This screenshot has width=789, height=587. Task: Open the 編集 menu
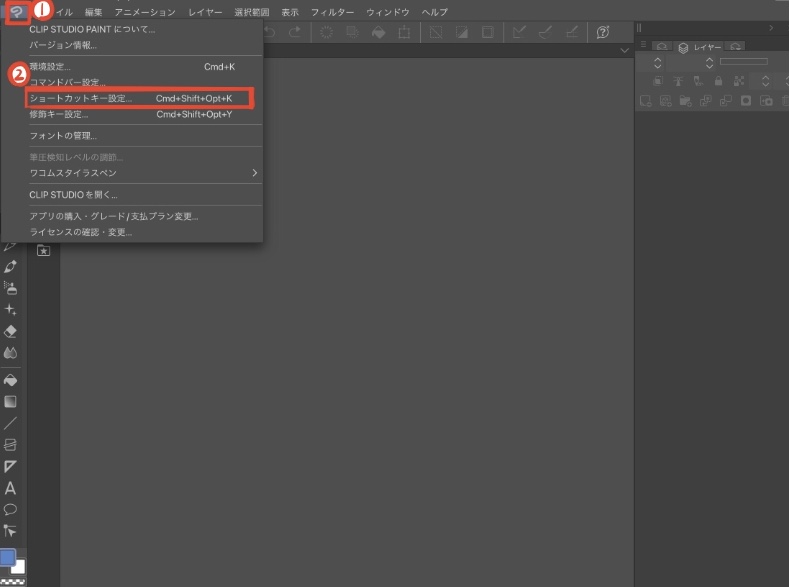94,12
